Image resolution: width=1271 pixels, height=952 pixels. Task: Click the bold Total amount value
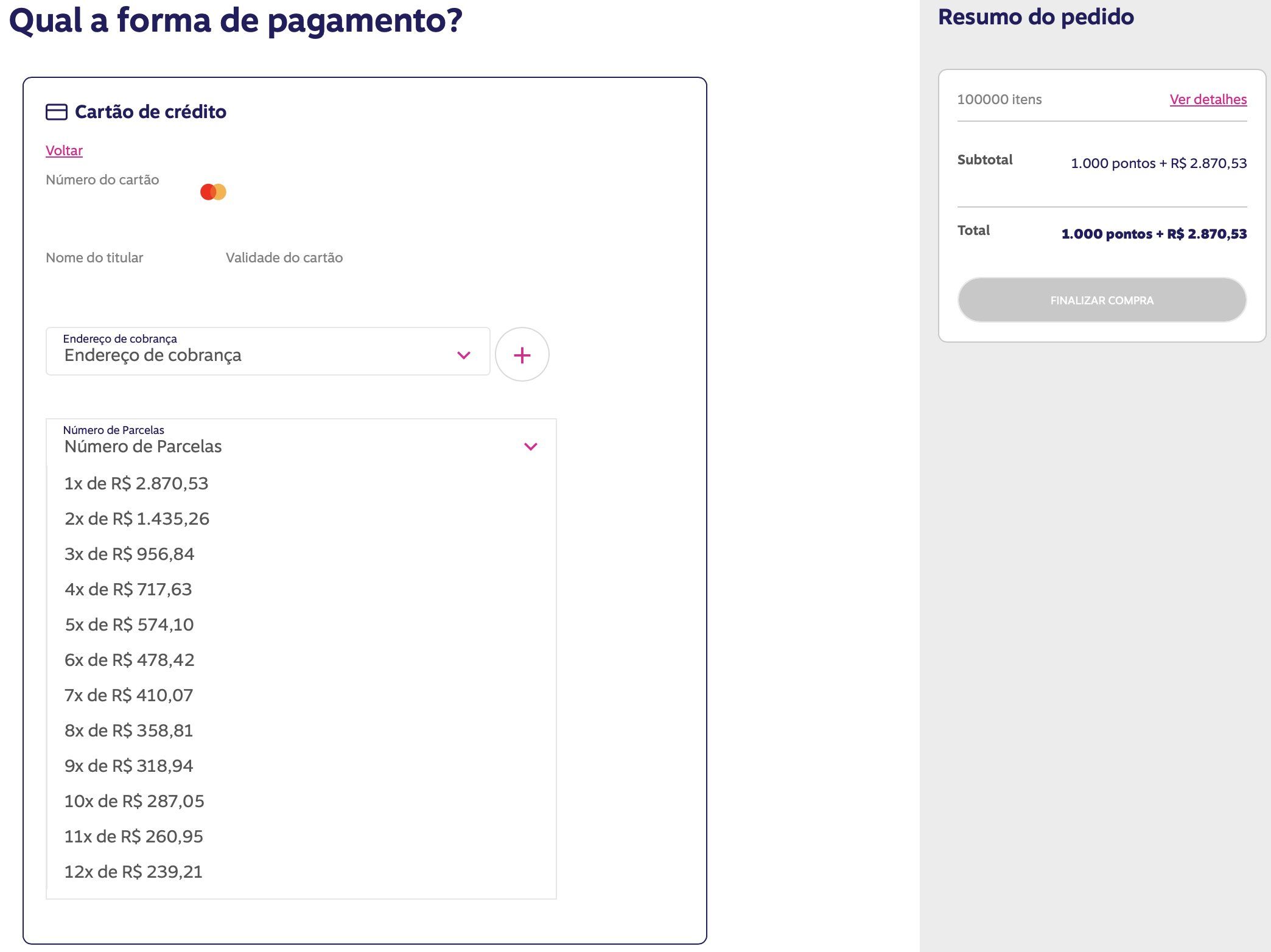1154,234
